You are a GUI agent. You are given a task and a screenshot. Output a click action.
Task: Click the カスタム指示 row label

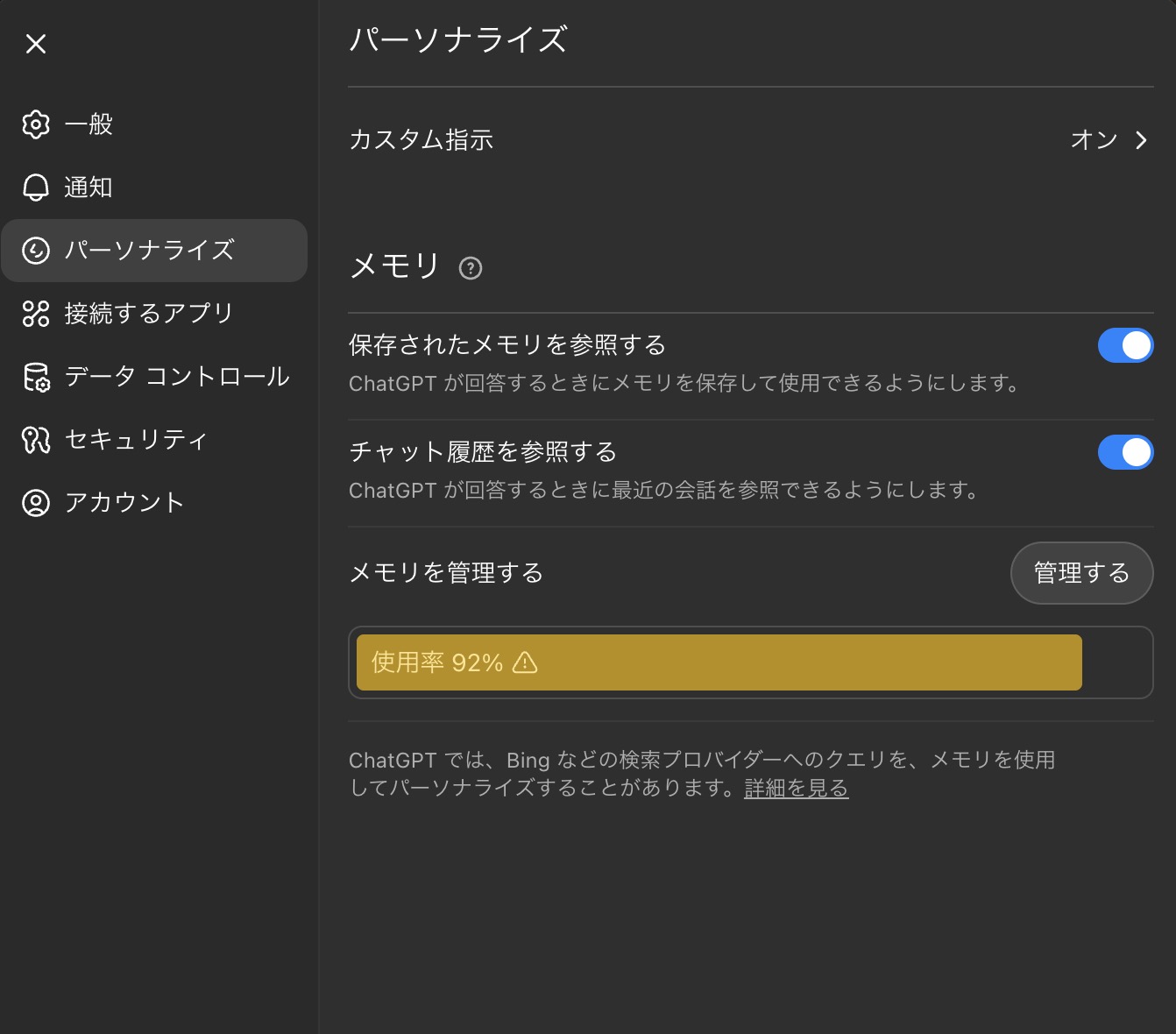(x=422, y=140)
